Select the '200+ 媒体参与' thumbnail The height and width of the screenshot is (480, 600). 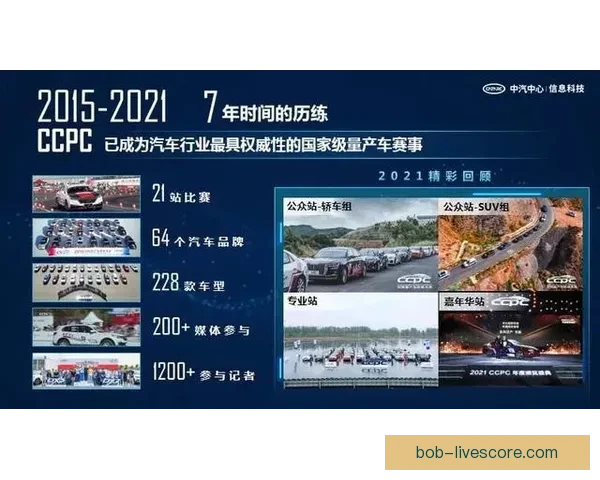[86, 327]
